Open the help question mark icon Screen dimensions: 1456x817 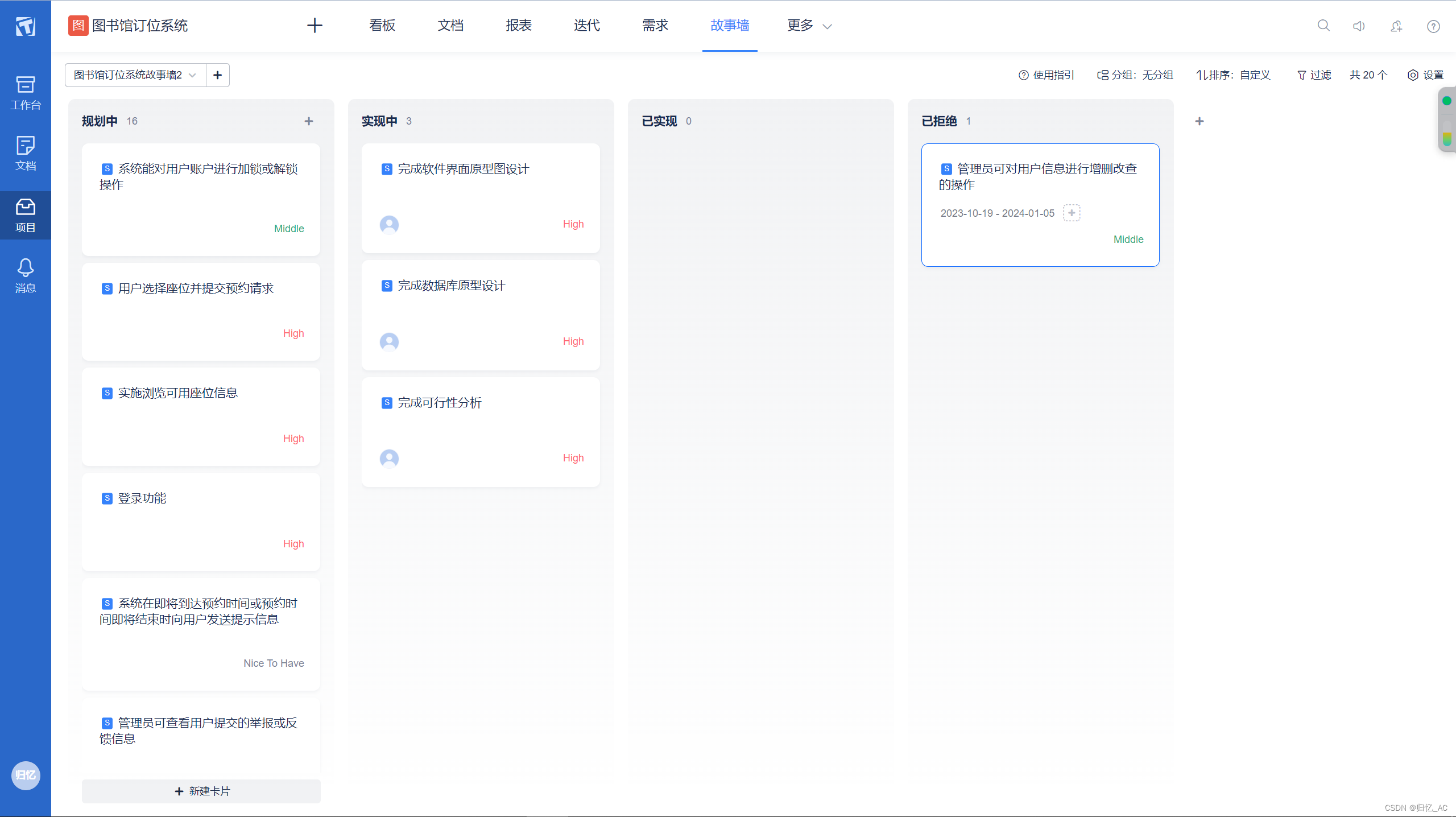pos(1433,26)
